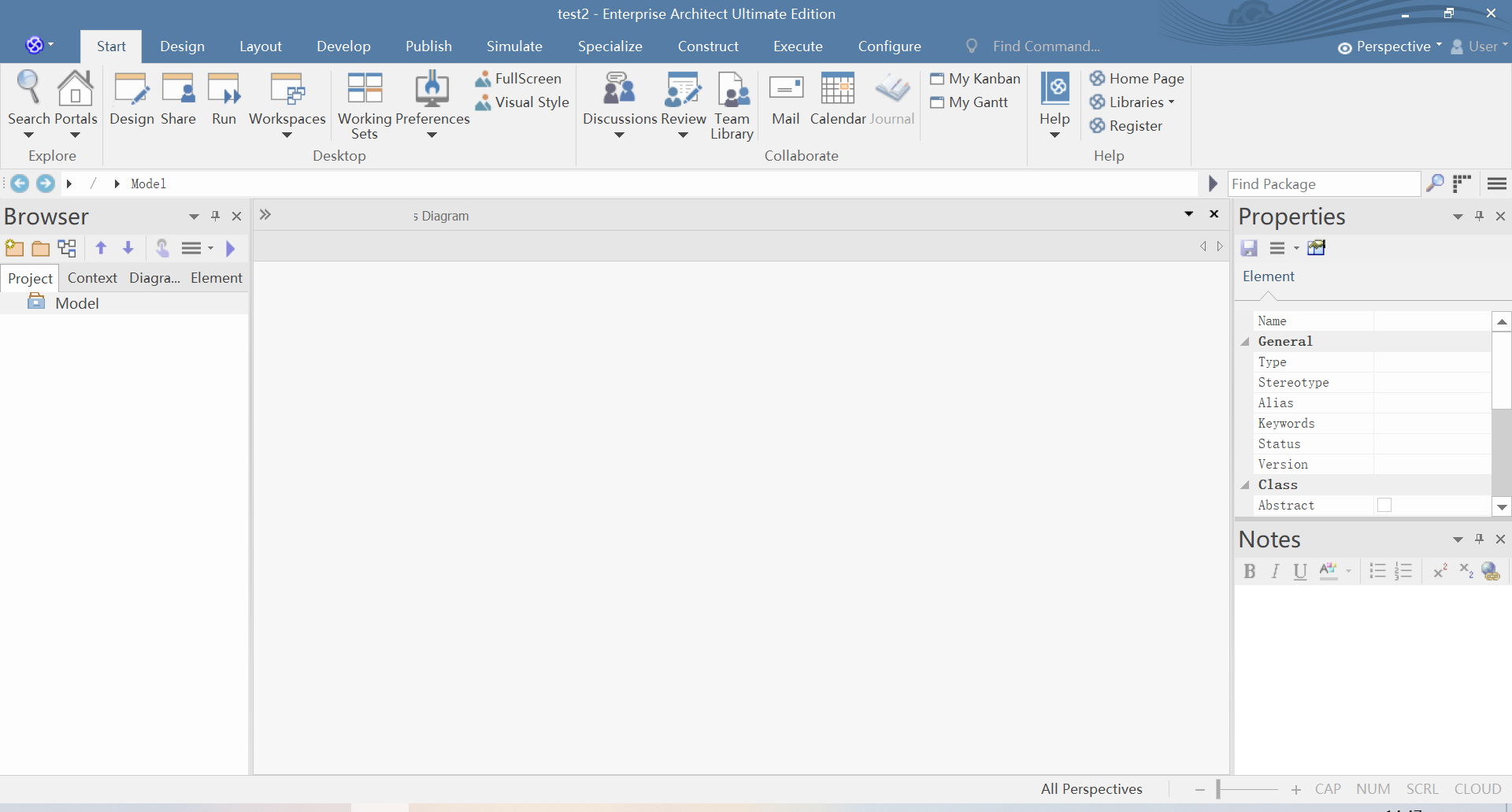The image size is (1512, 812).
Task: Open the Properties panel dropdown arrow
Action: [x=1458, y=217]
